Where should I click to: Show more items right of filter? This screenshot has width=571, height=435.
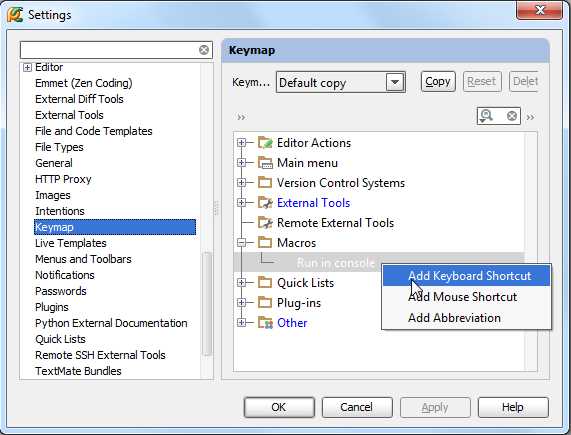(x=530, y=117)
